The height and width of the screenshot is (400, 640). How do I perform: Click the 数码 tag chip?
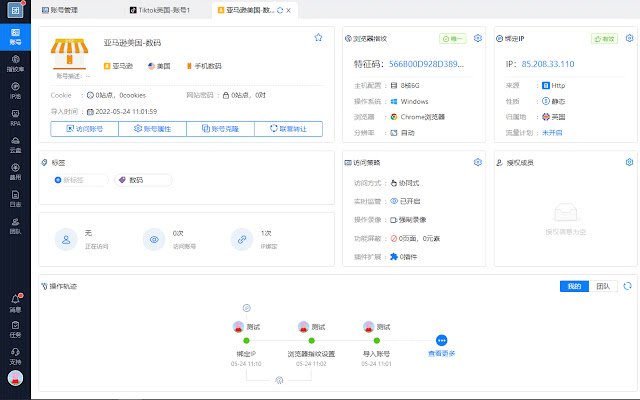[143, 180]
